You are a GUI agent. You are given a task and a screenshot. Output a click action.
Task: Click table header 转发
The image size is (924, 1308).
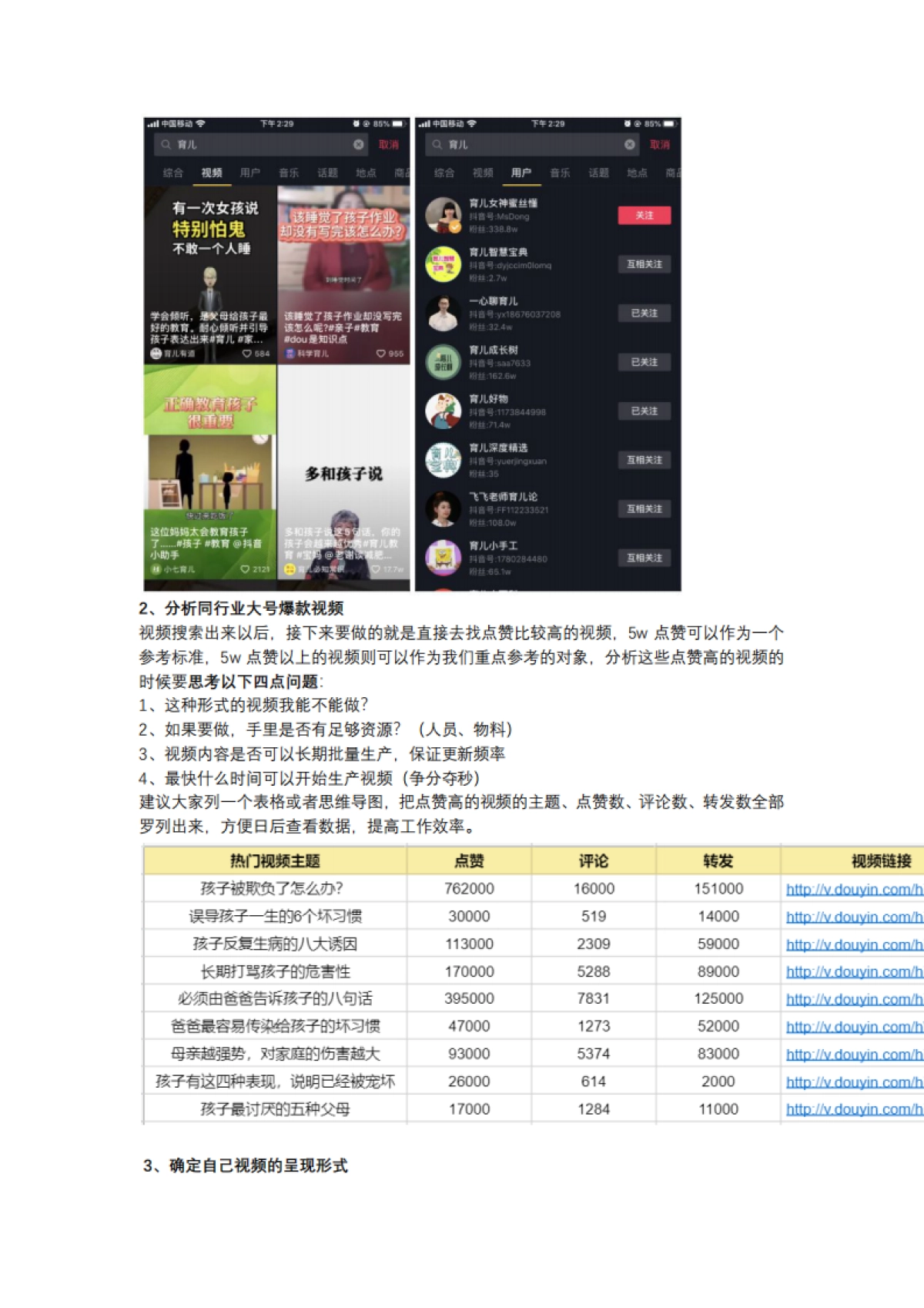[x=718, y=861]
